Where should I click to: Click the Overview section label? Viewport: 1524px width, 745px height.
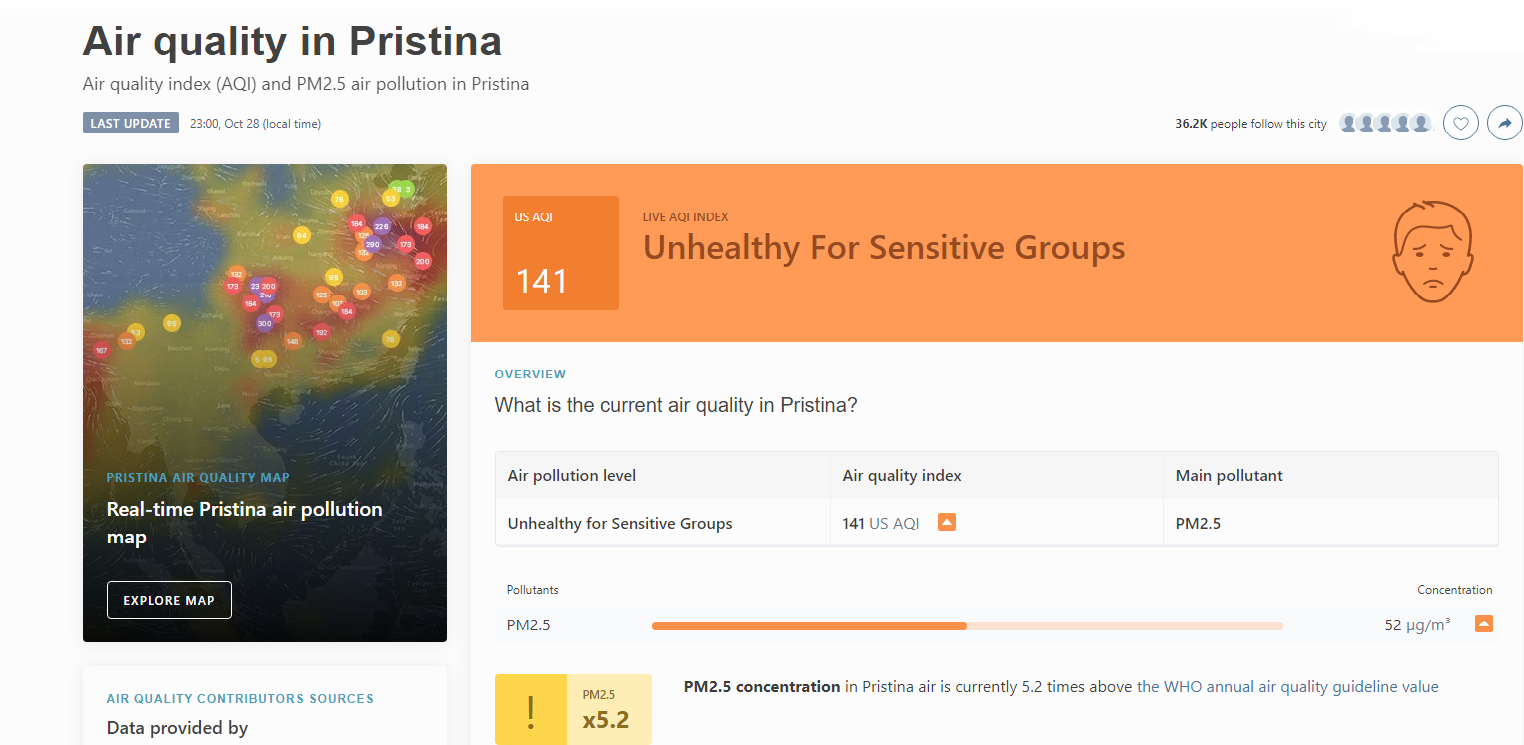[x=530, y=374]
